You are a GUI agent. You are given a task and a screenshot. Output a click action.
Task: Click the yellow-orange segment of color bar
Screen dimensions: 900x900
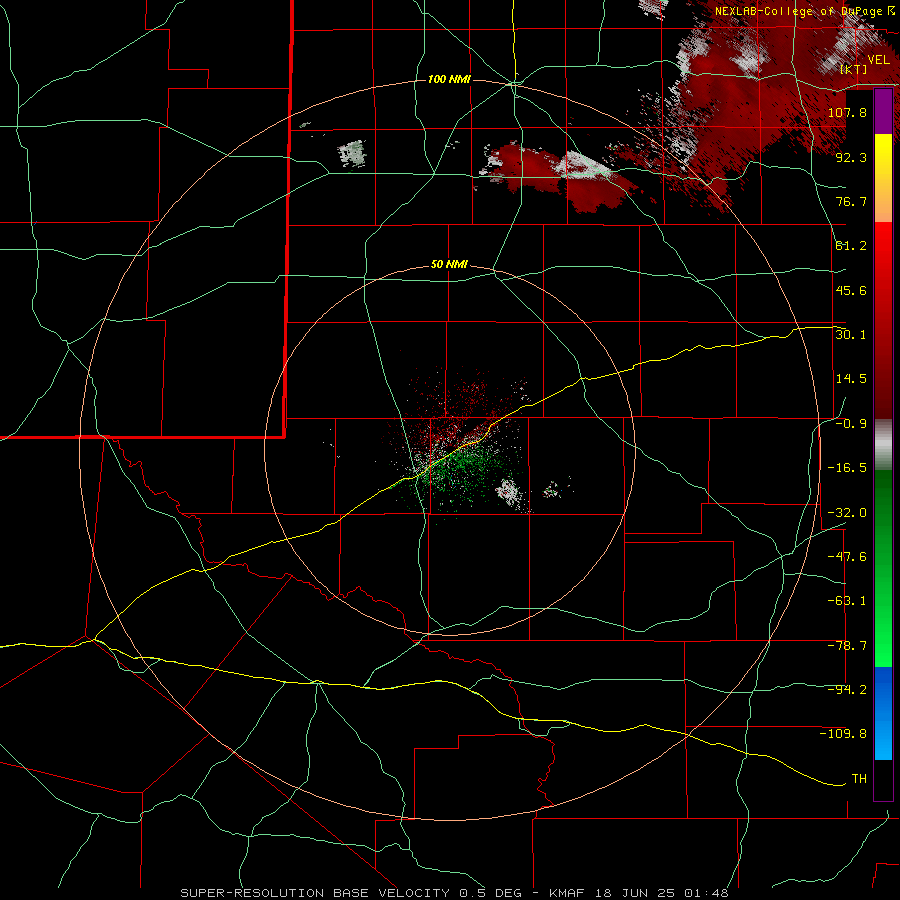point(883,178)
